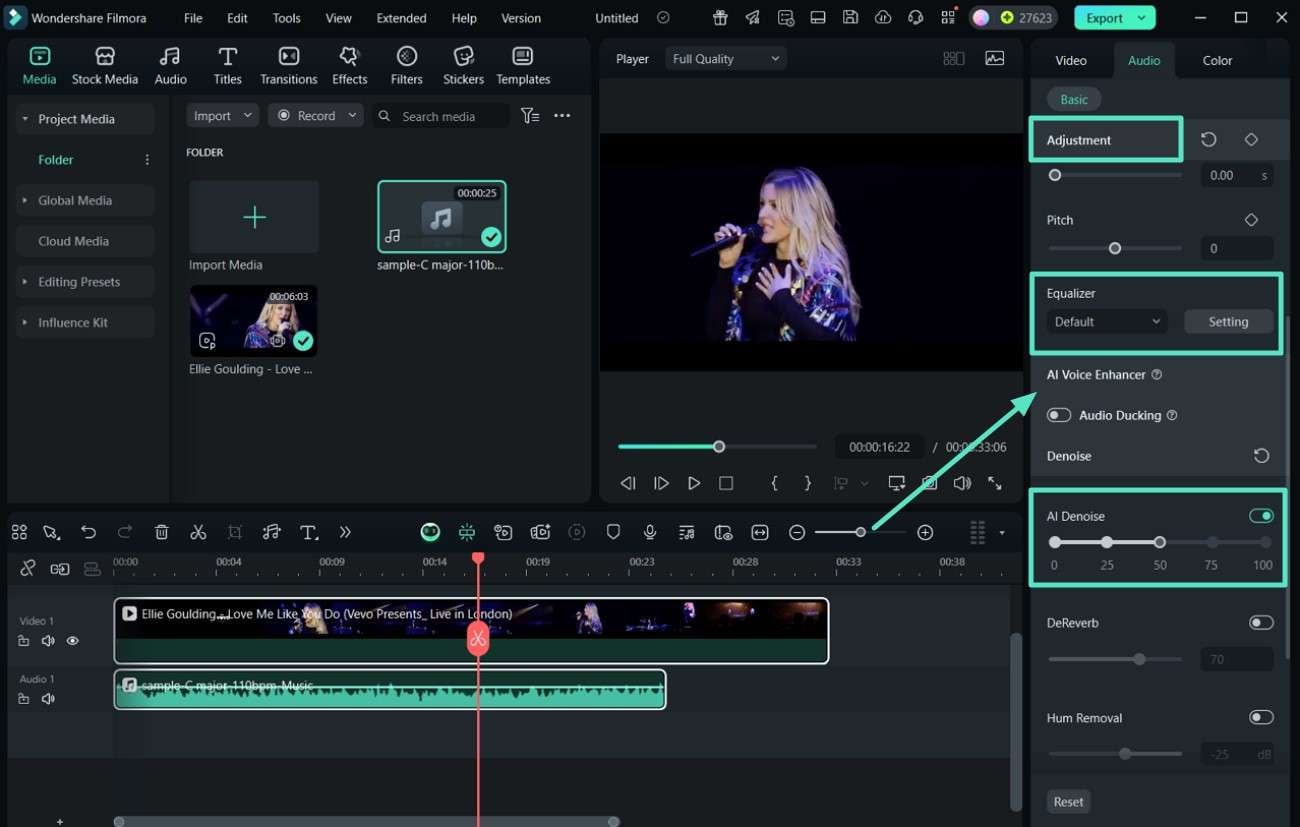This screenshot has height=827, width=1300.
Task: Open the Record dropdown
Action: coord(317,116)
